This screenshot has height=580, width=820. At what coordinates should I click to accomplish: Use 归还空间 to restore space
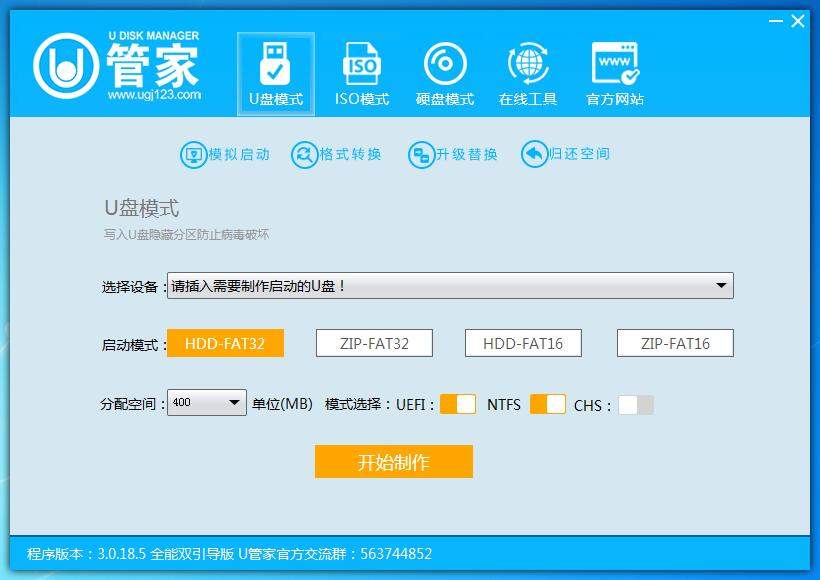coord(566,154)
